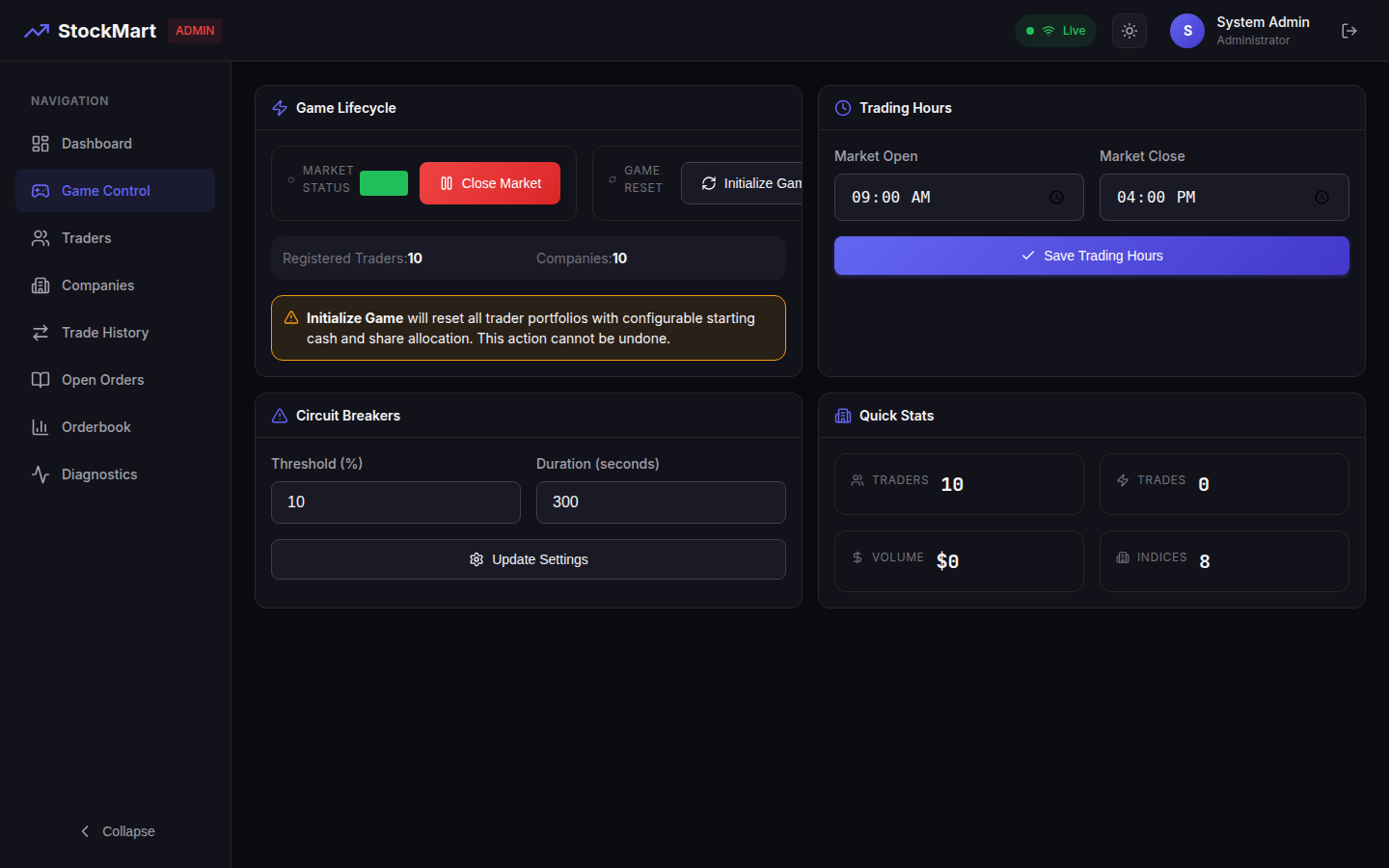The image size is (1389, 868).
Task: Click the logout icon in header
Action: click(1348, 31)
